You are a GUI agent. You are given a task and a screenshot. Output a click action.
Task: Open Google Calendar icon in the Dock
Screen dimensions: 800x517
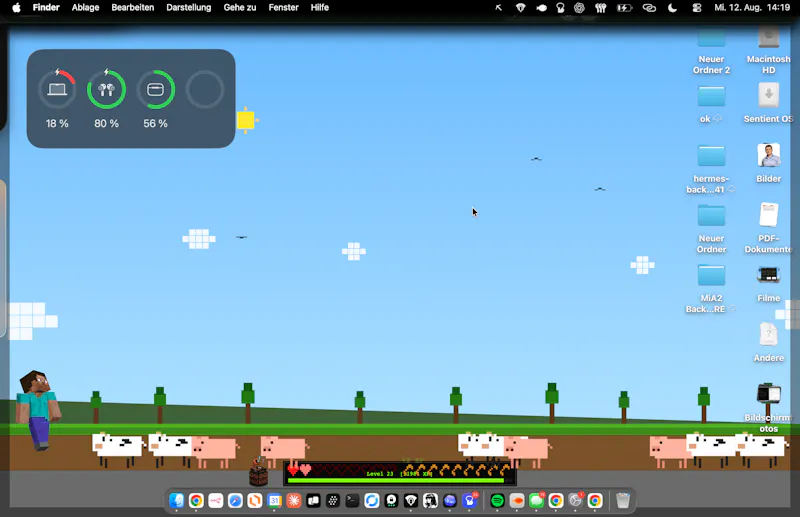274,501
